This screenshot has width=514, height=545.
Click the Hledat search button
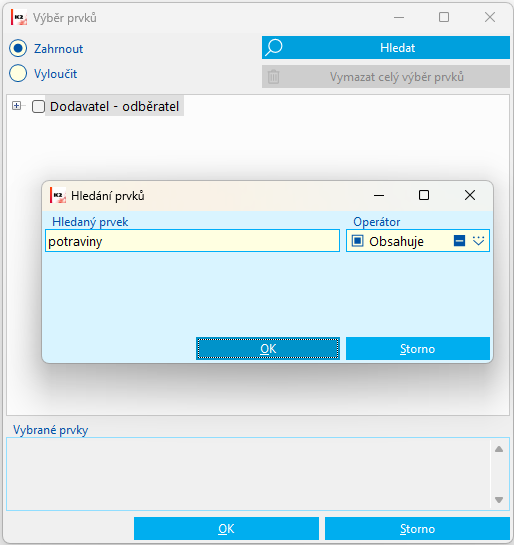click(x=386, y=48)
